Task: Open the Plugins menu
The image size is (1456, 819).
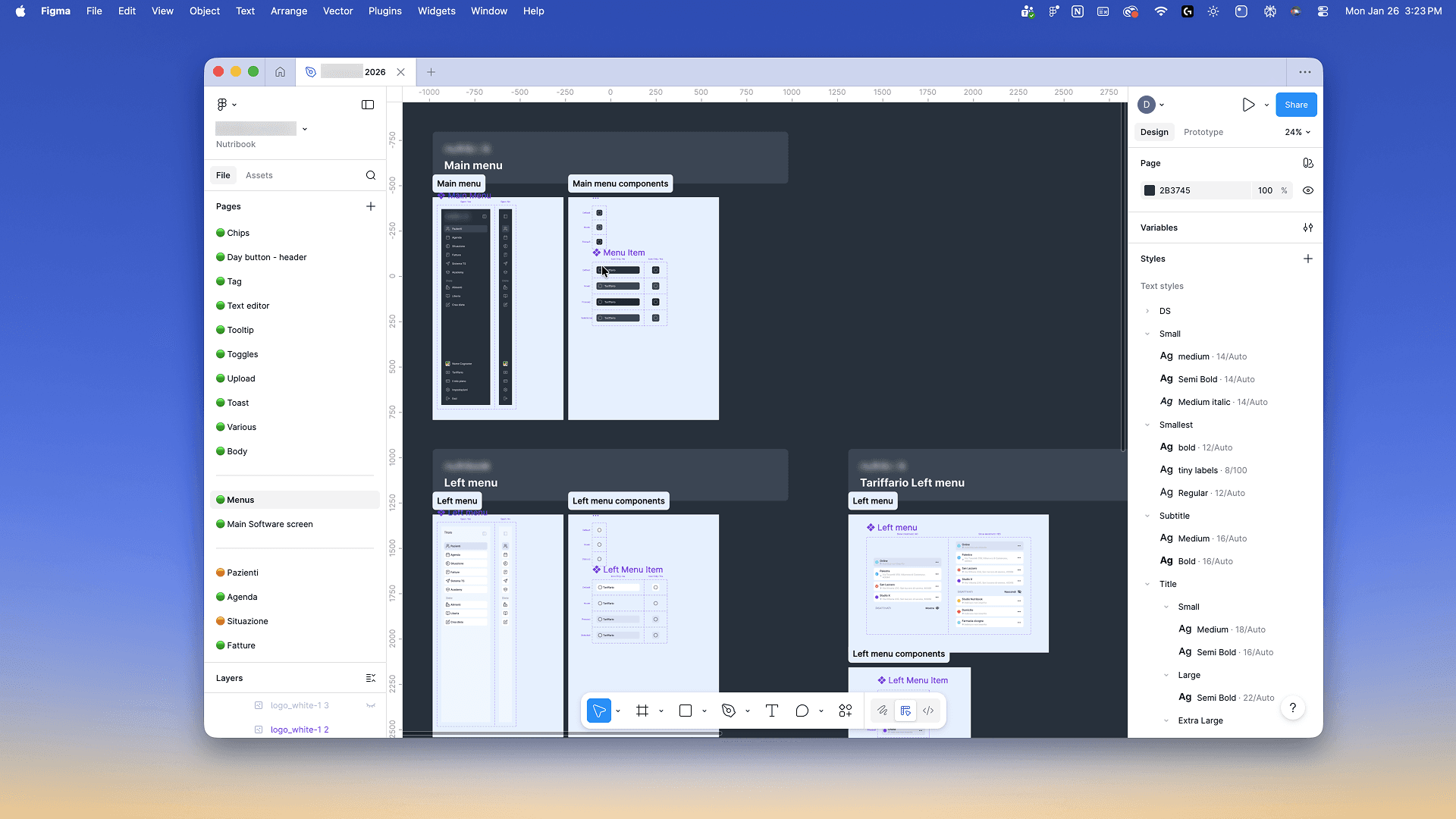Action: point(384,11)
